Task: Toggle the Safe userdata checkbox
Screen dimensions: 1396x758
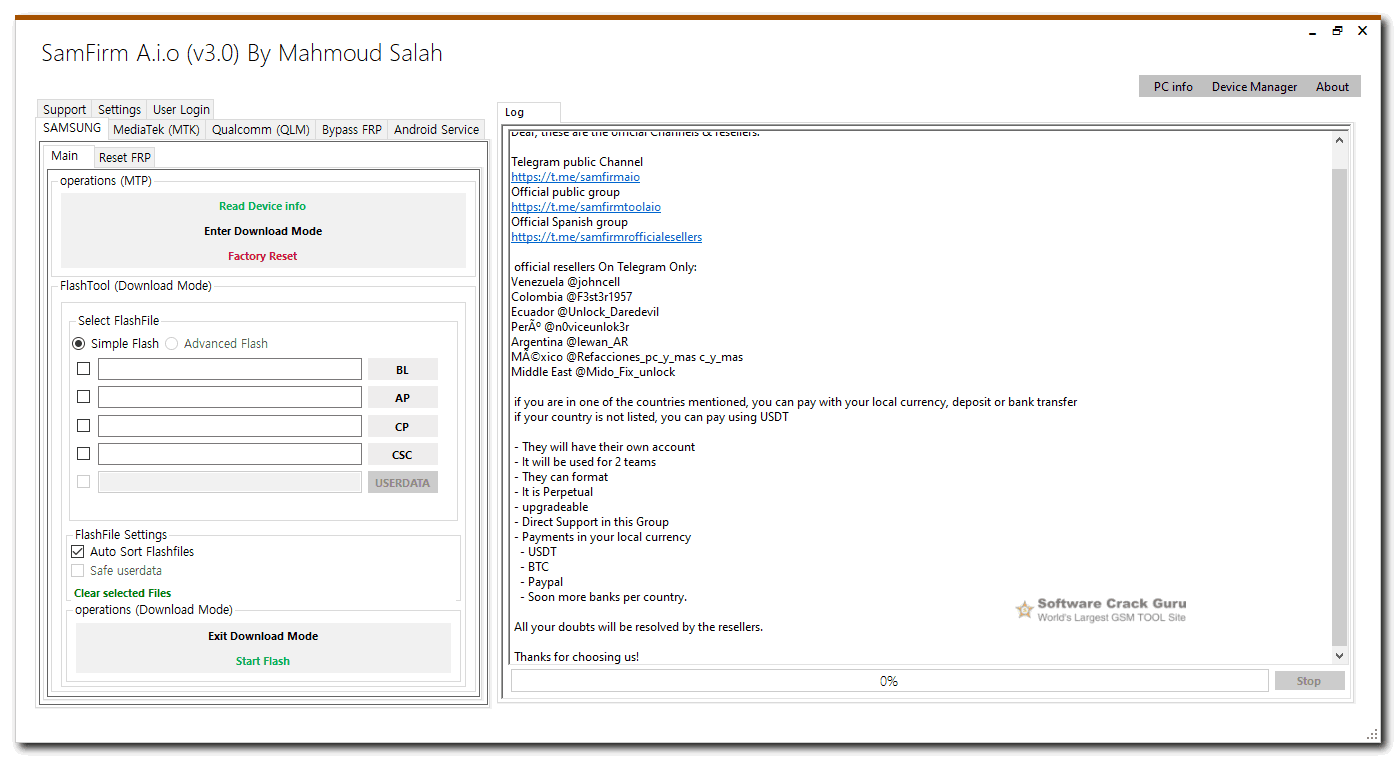Action: point(78,570)
